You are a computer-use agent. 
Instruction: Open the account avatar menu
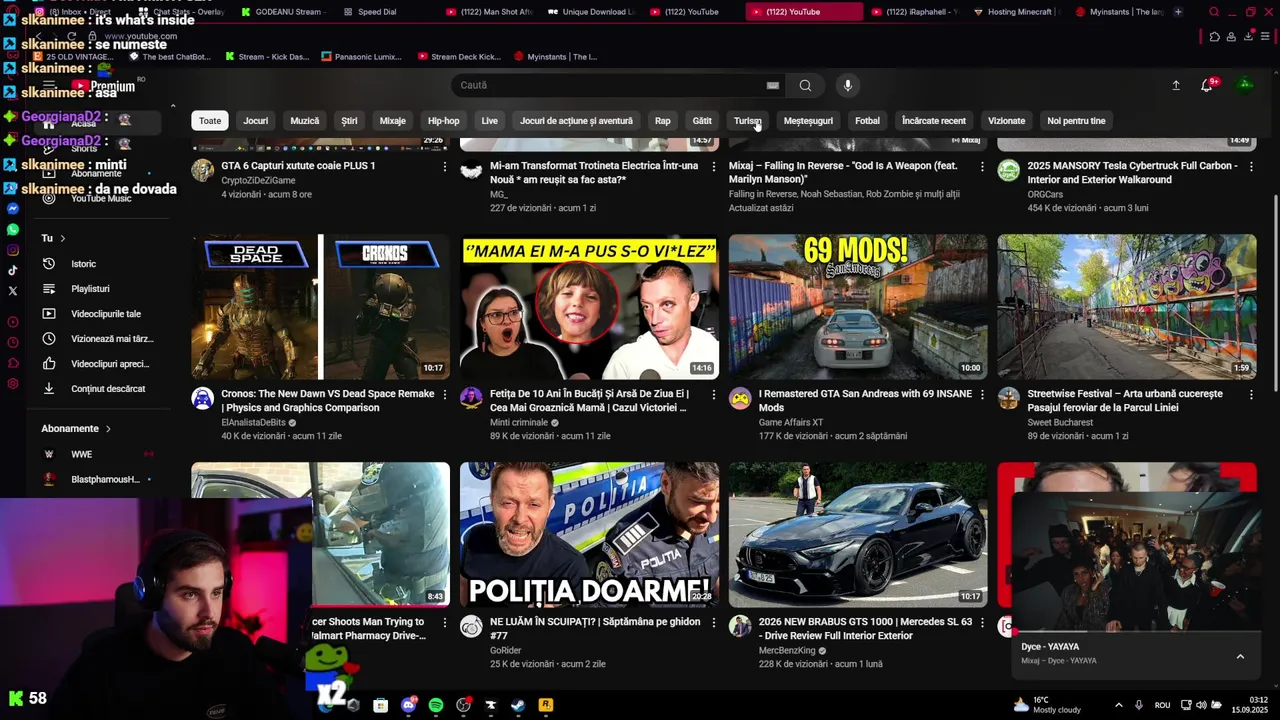click(x=1245, y=85)
